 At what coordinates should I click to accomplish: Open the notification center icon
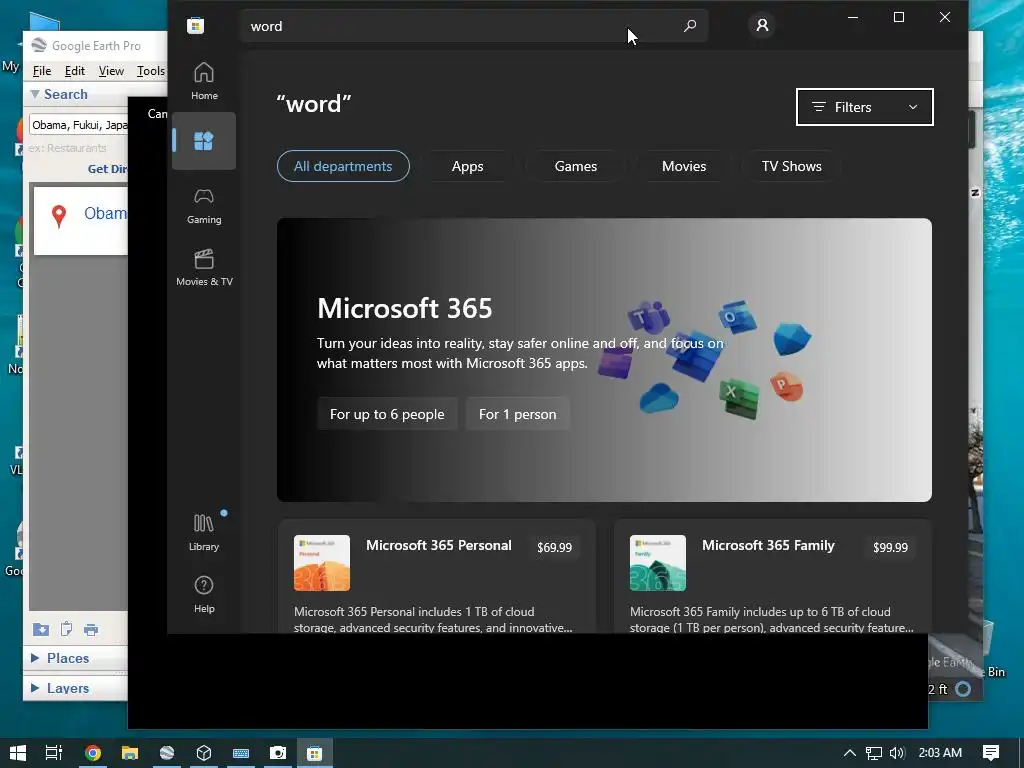[991, 753]
